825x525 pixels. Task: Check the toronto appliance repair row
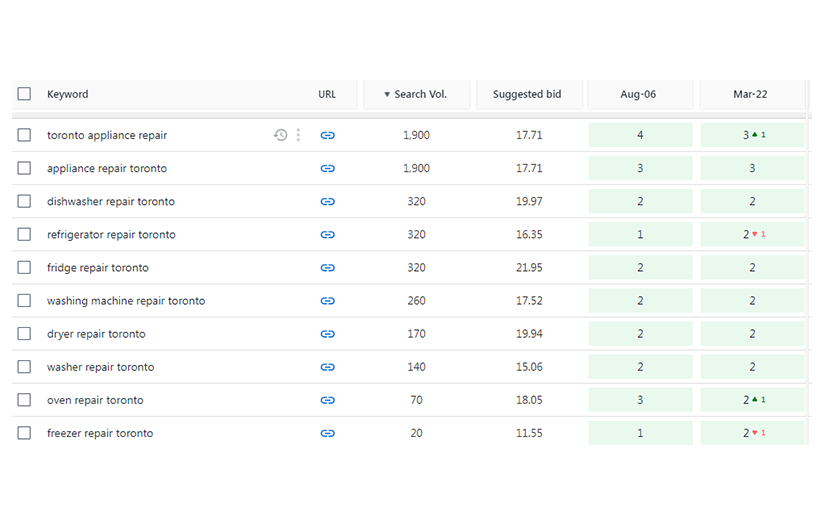pos(24,135)
